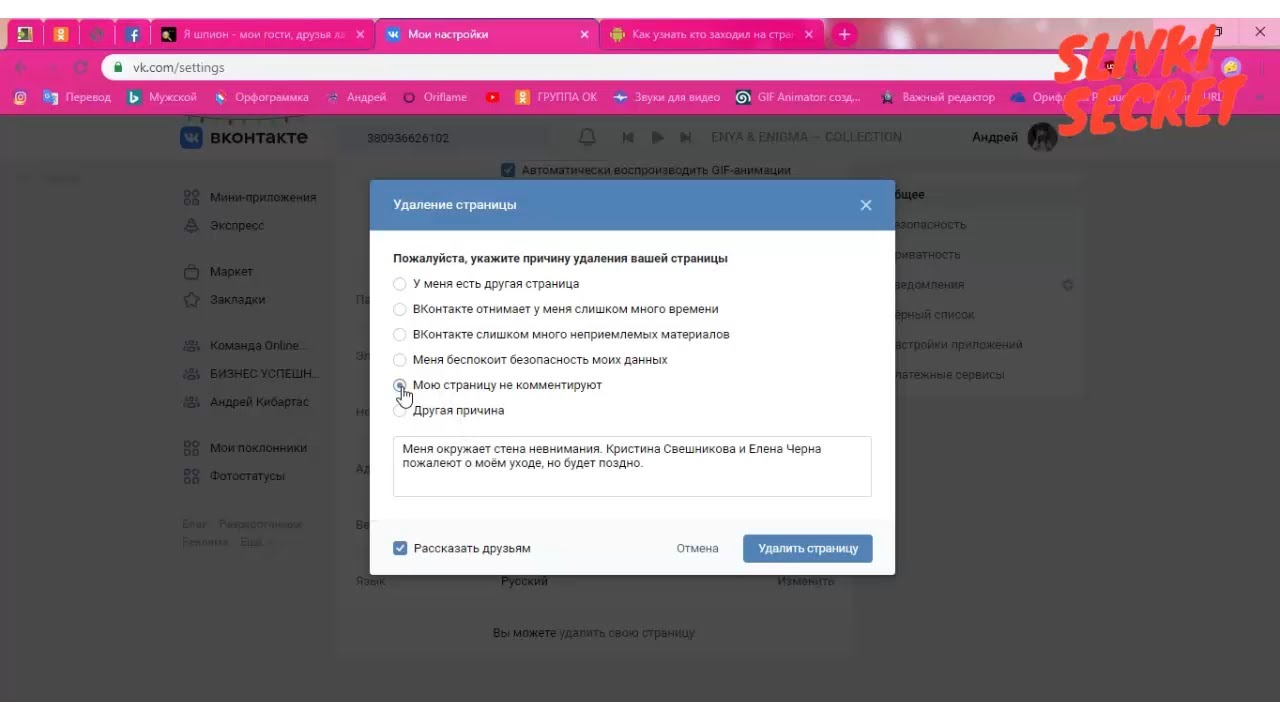Skip to next track in VK player
The width and height of the screenshot is (1280, 720).
(x=686, y=137)
